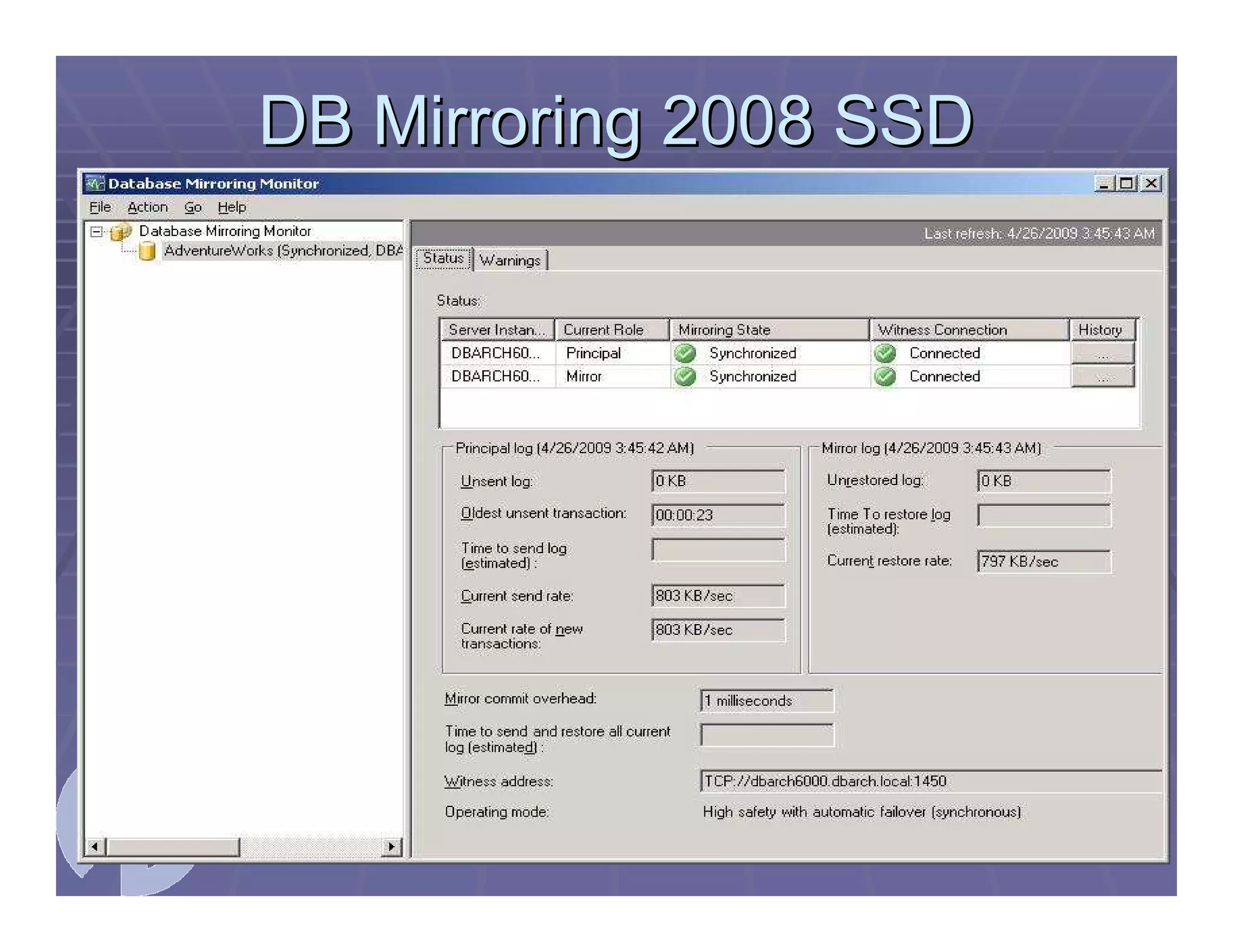Click the green Synchronized check icon in Principal row
Image resolution: width=1233 pixels, height=952 pixels.
(685, 353)
